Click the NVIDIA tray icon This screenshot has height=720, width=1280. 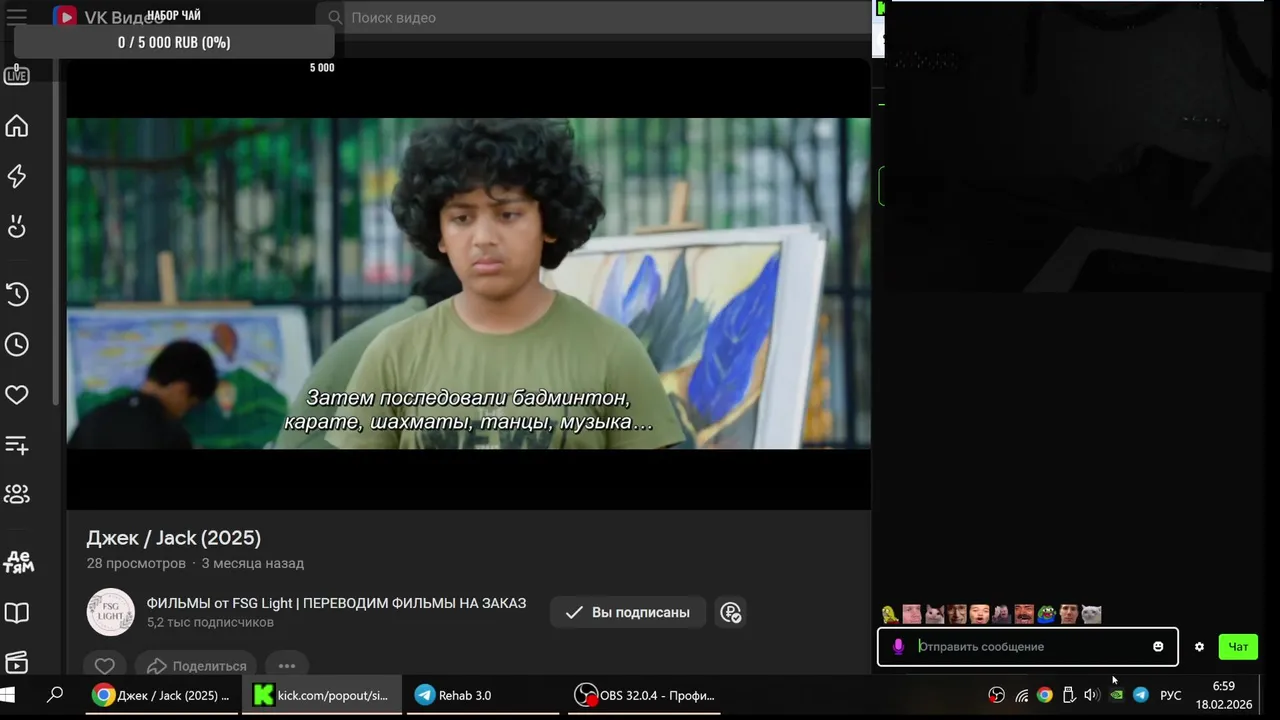click(x=1116, y=695)
